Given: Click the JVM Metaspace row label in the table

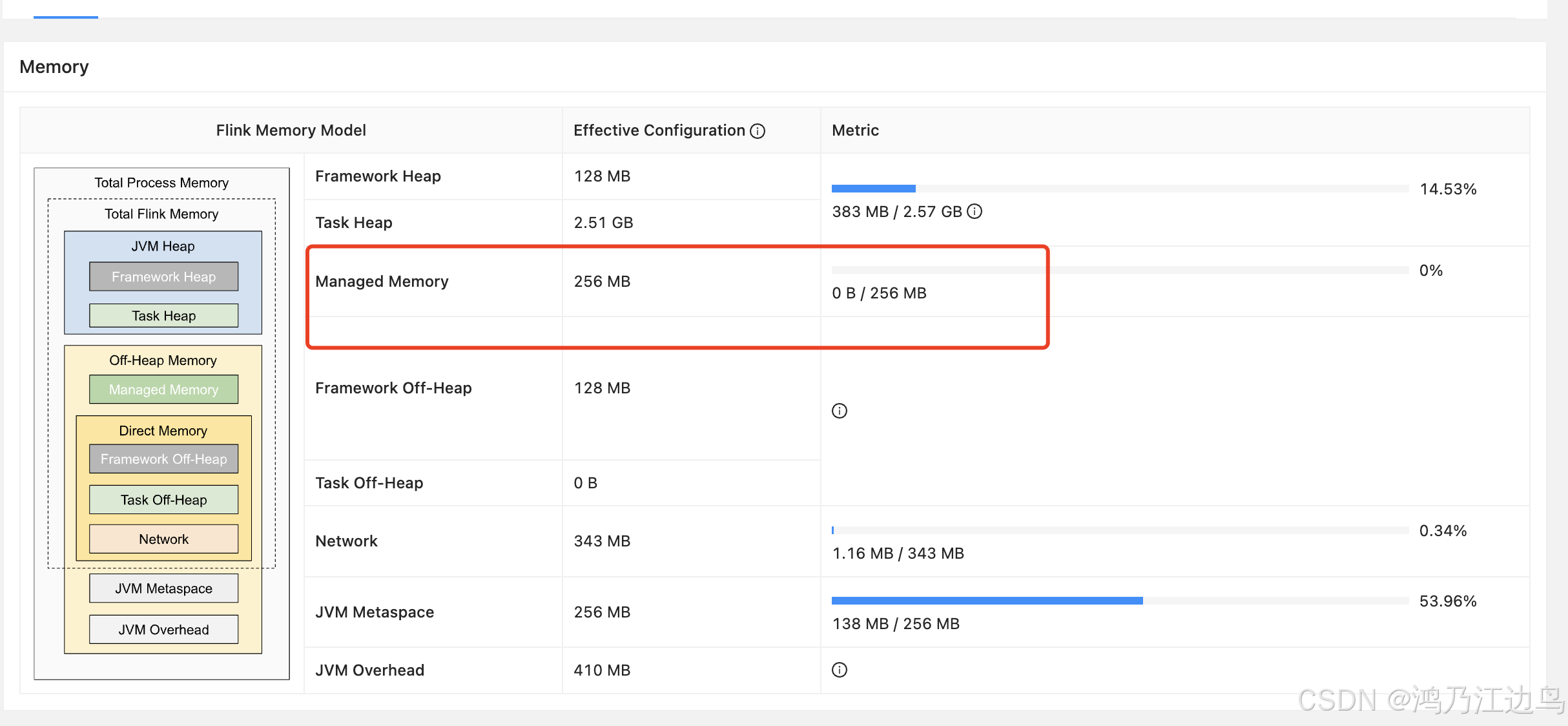Looking at the screenshot, I should (375, 612).
